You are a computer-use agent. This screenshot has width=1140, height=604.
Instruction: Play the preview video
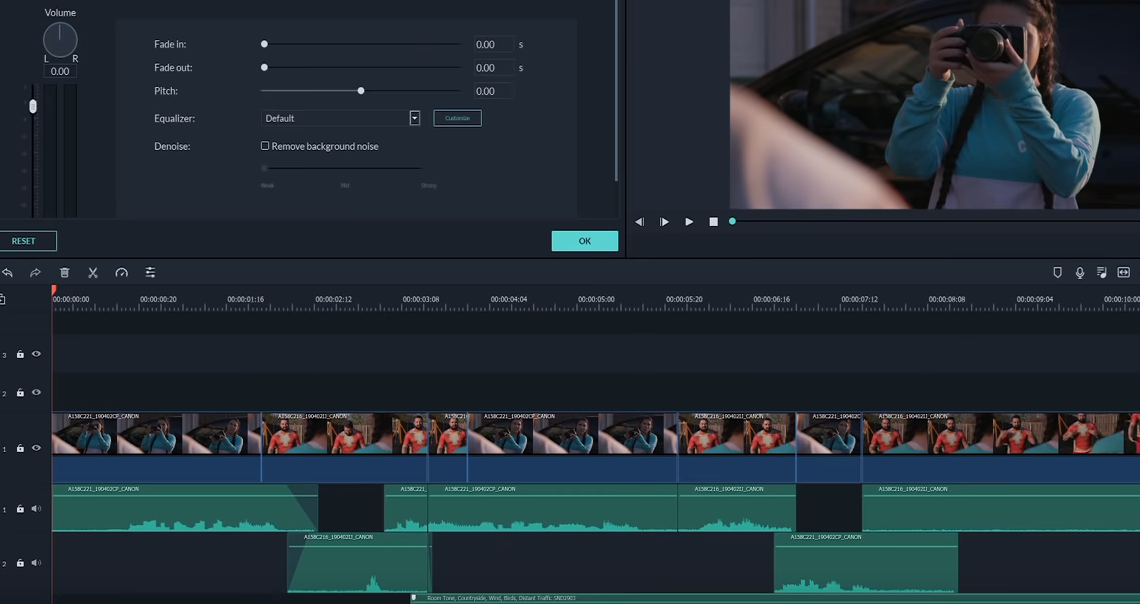689,222
